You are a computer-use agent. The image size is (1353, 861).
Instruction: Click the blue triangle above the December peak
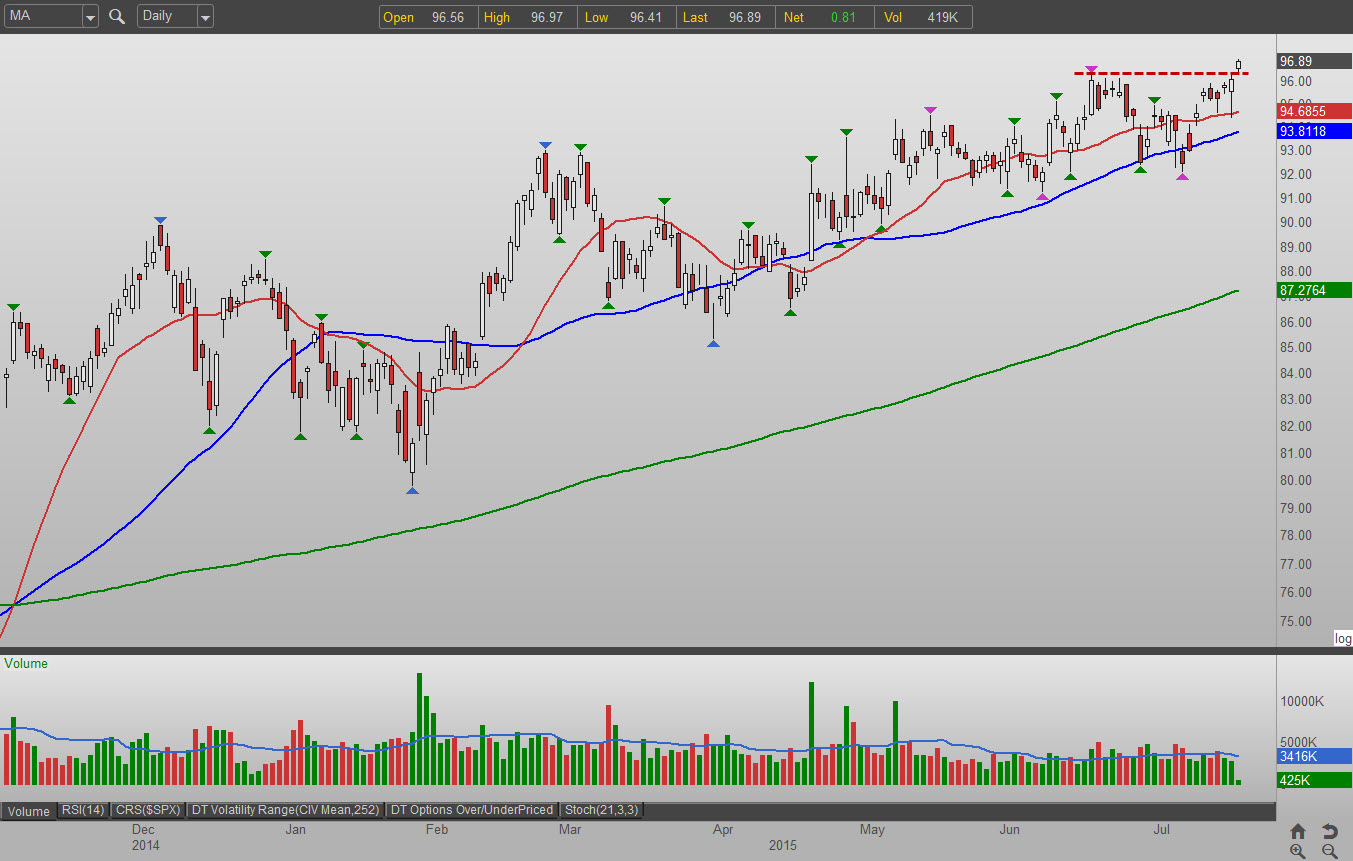pyautogui.click(x=160, y=219)
